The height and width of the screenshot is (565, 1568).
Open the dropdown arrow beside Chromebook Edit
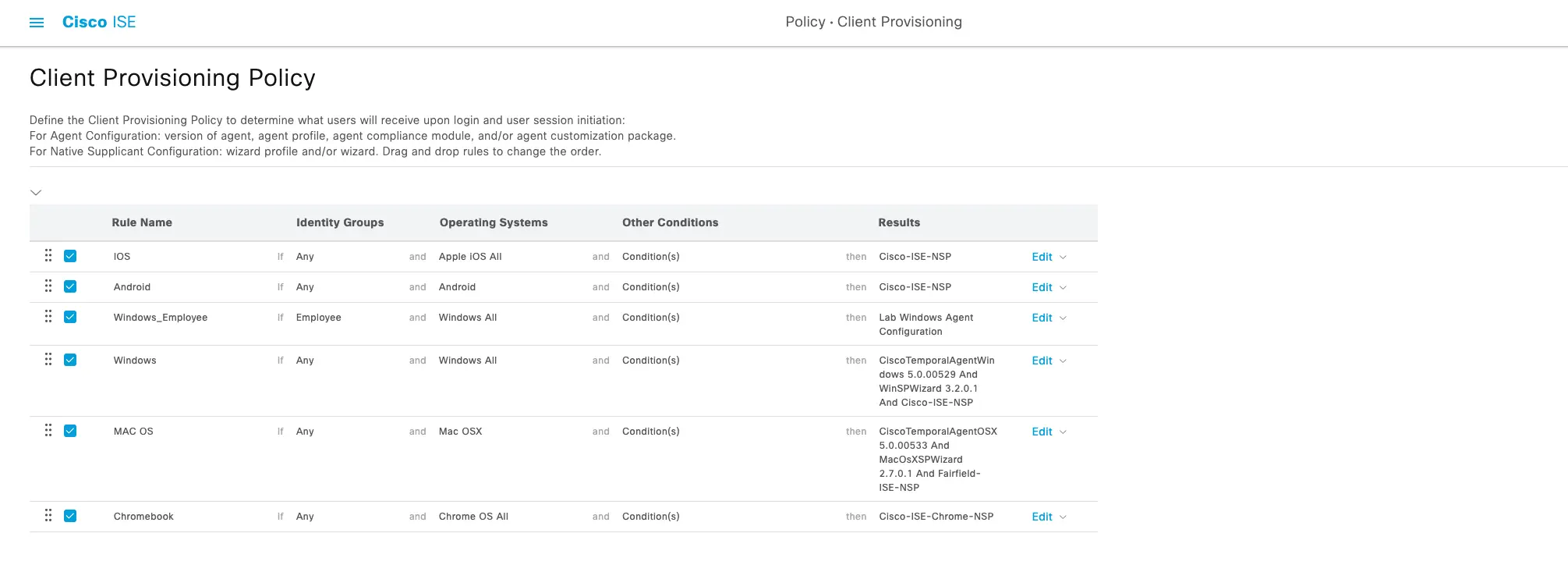point(1063,517)
